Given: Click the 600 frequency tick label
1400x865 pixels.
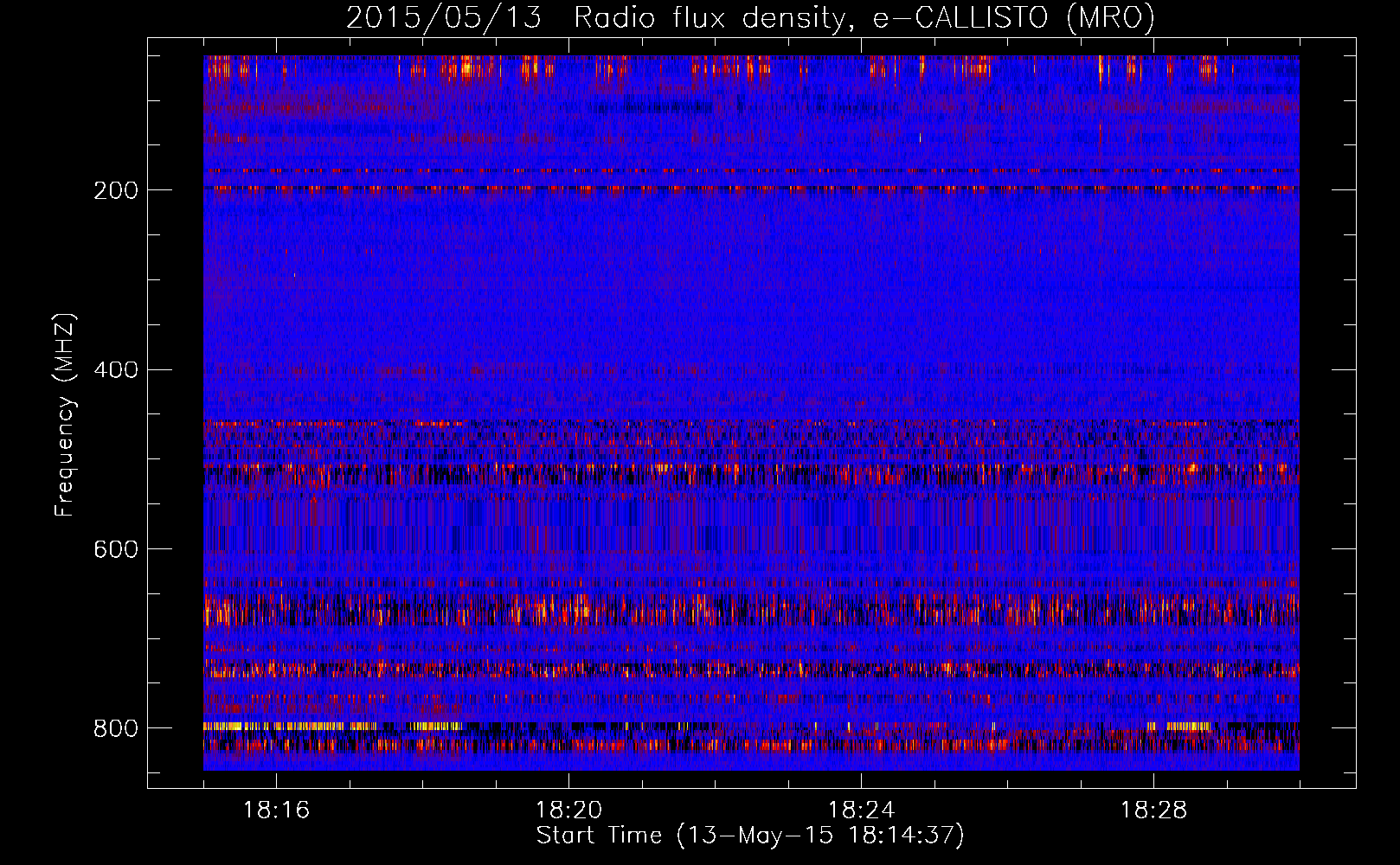Looking at the screenshot, I should click(116, 550).
